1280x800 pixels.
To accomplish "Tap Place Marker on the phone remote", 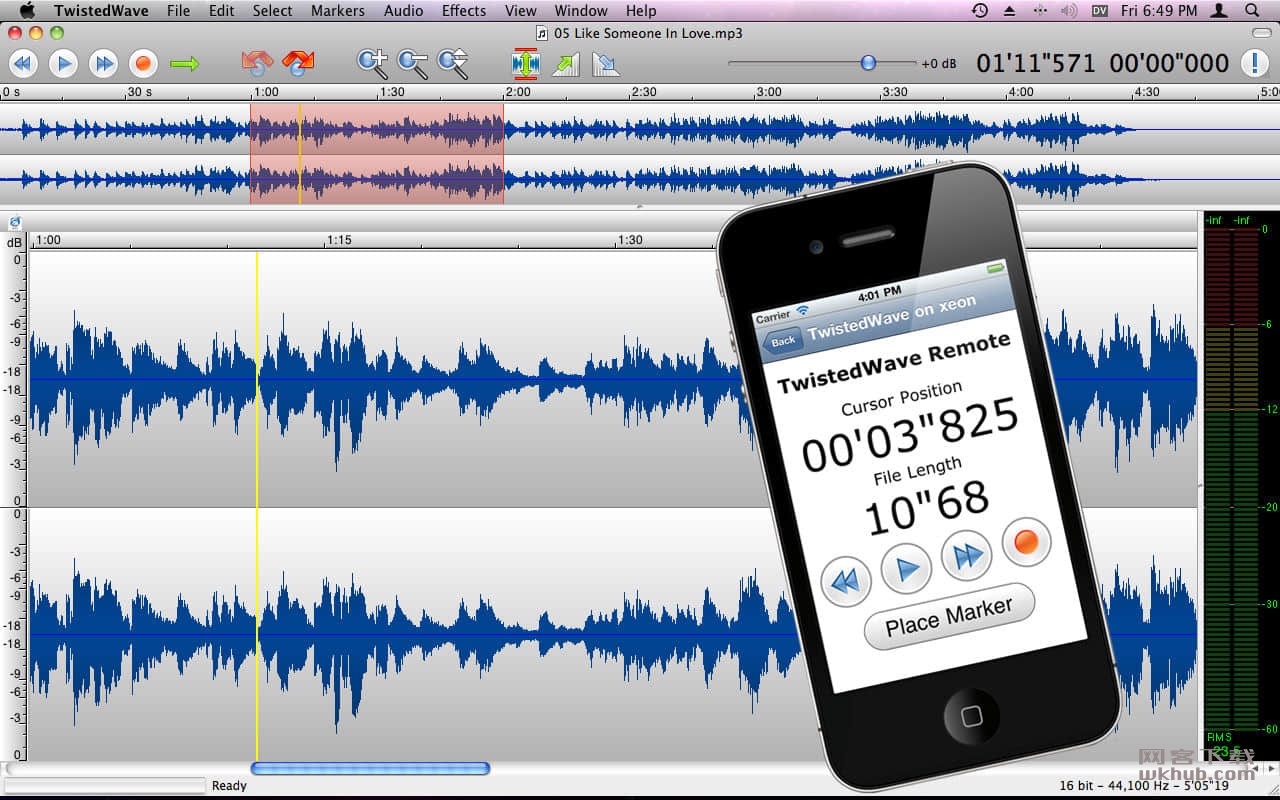I will (949, 616).
